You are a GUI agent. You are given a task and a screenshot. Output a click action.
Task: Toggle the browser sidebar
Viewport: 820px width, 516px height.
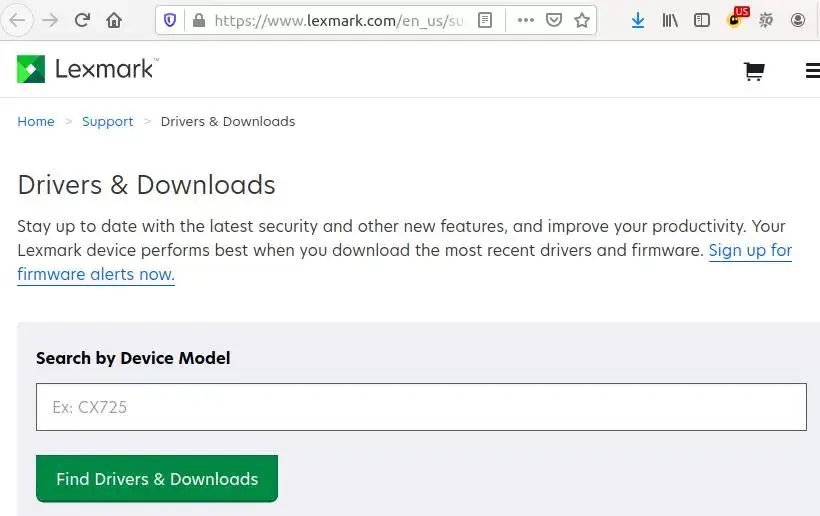point(702,20)
